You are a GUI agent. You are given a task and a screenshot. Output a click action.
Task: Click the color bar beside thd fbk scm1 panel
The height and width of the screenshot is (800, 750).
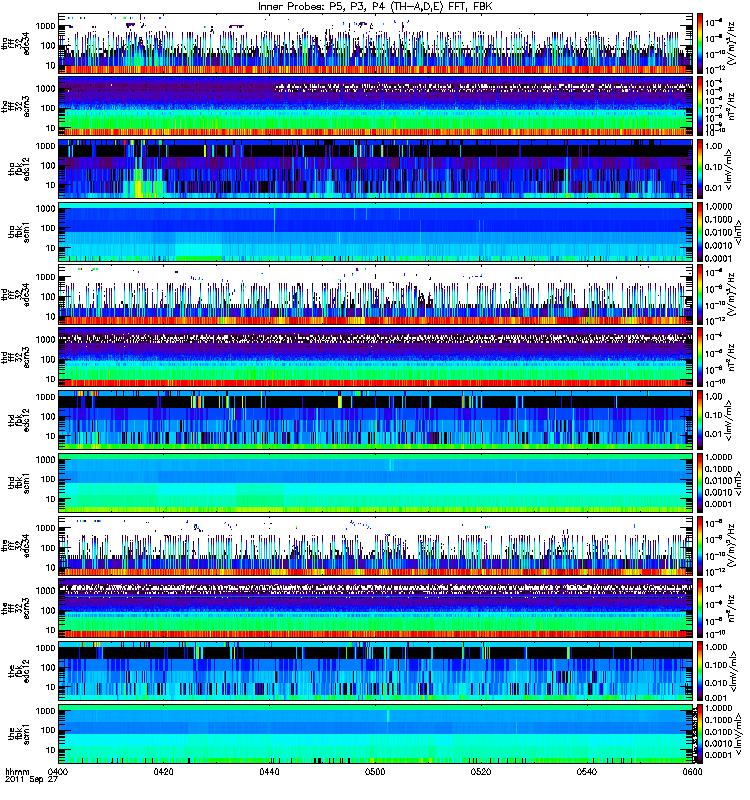click(699, 483)
